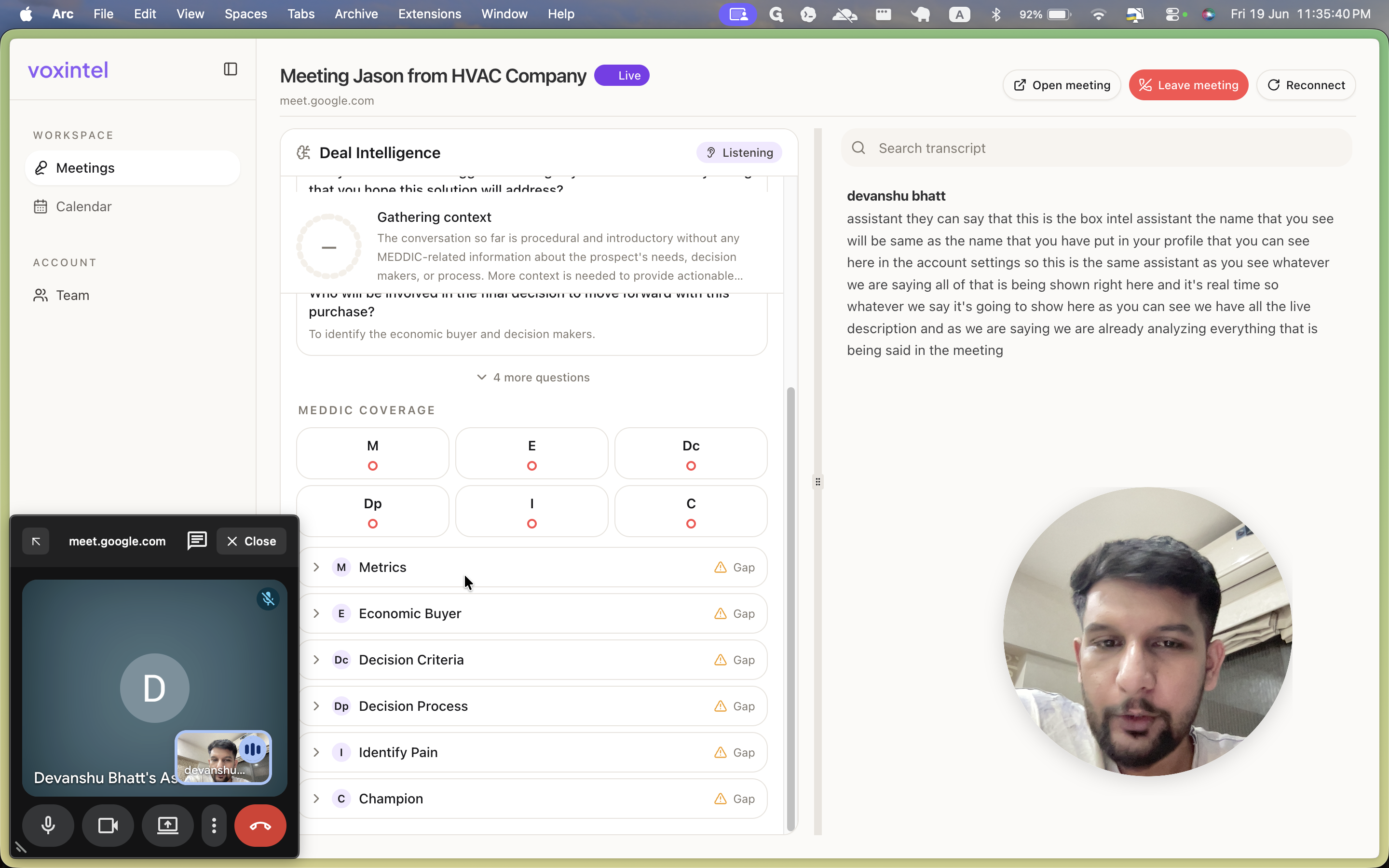The image size is (1389, 868).
Task: Click the Search transcript field
Action: (x=1096, y=148)
